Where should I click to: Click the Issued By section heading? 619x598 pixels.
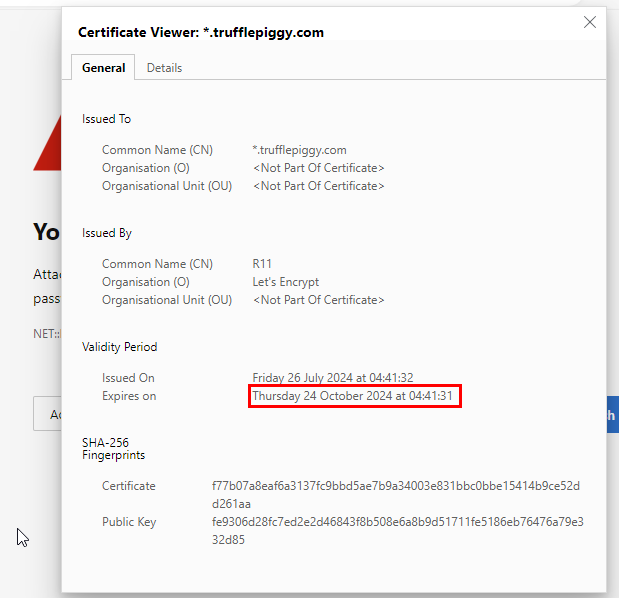pos(107,233)
